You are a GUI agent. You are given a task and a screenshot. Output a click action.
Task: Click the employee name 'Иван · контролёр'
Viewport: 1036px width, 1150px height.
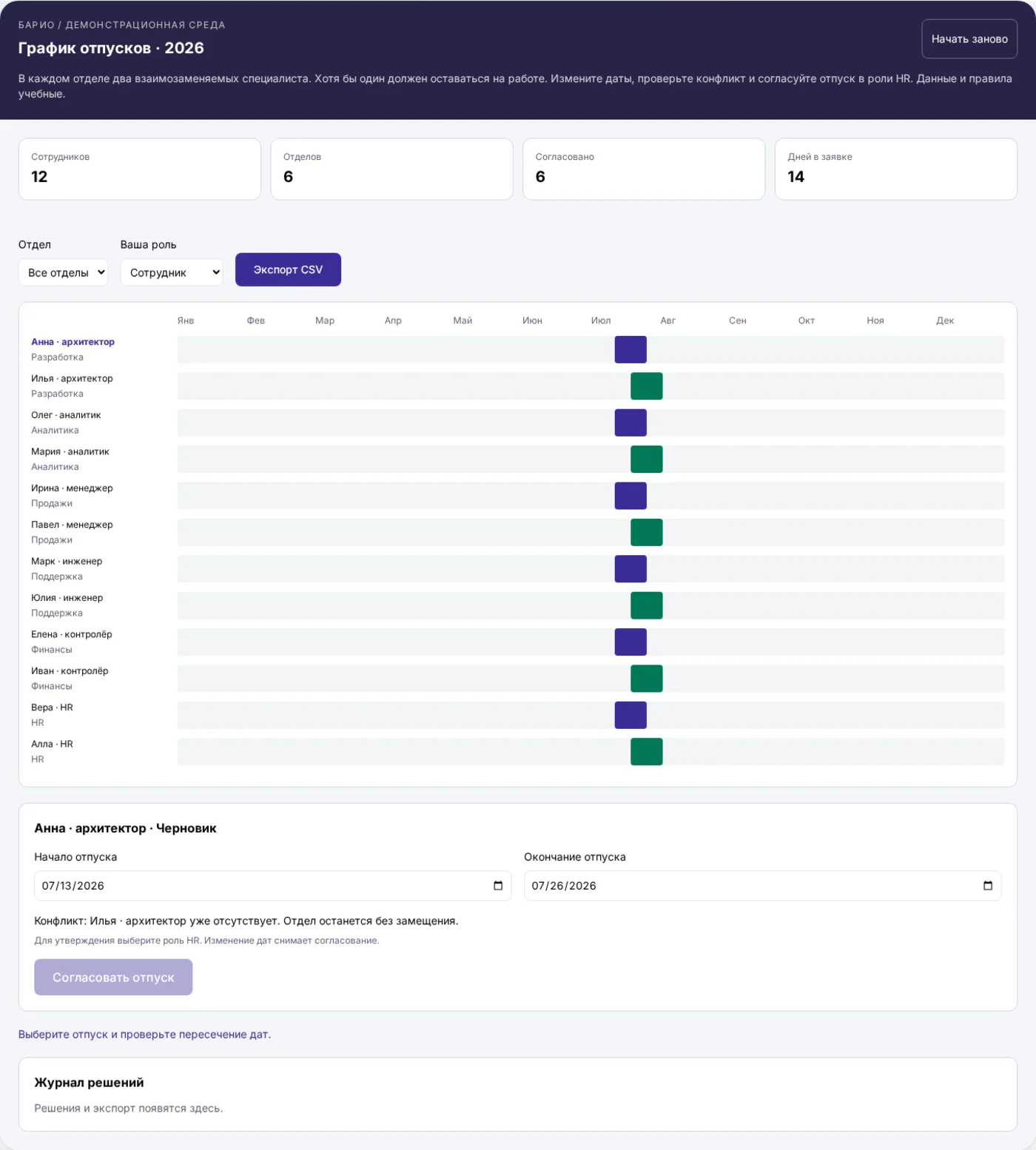point(70,671)
